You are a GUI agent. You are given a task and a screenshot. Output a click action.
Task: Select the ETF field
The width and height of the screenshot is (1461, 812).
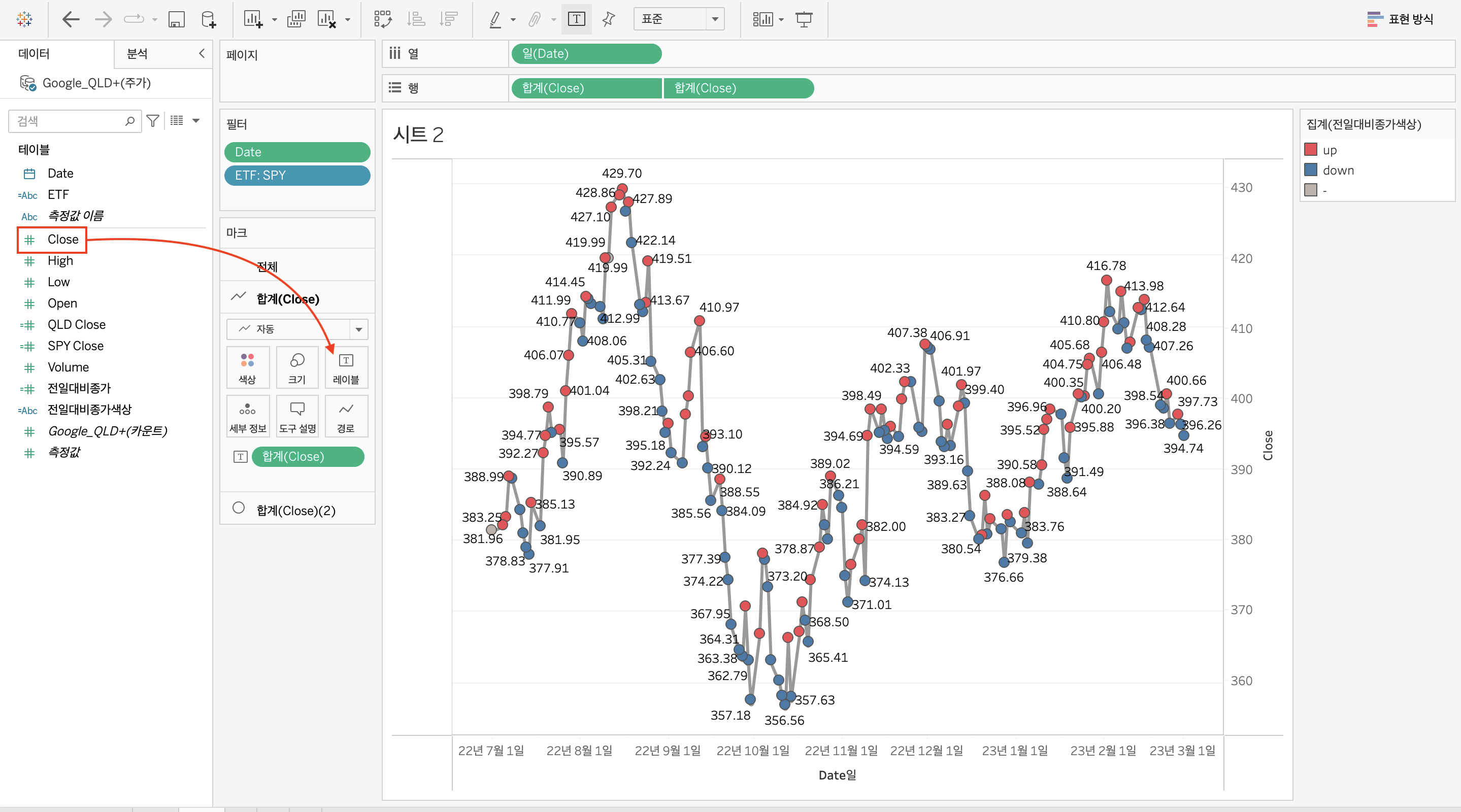[x=58, y=194]
